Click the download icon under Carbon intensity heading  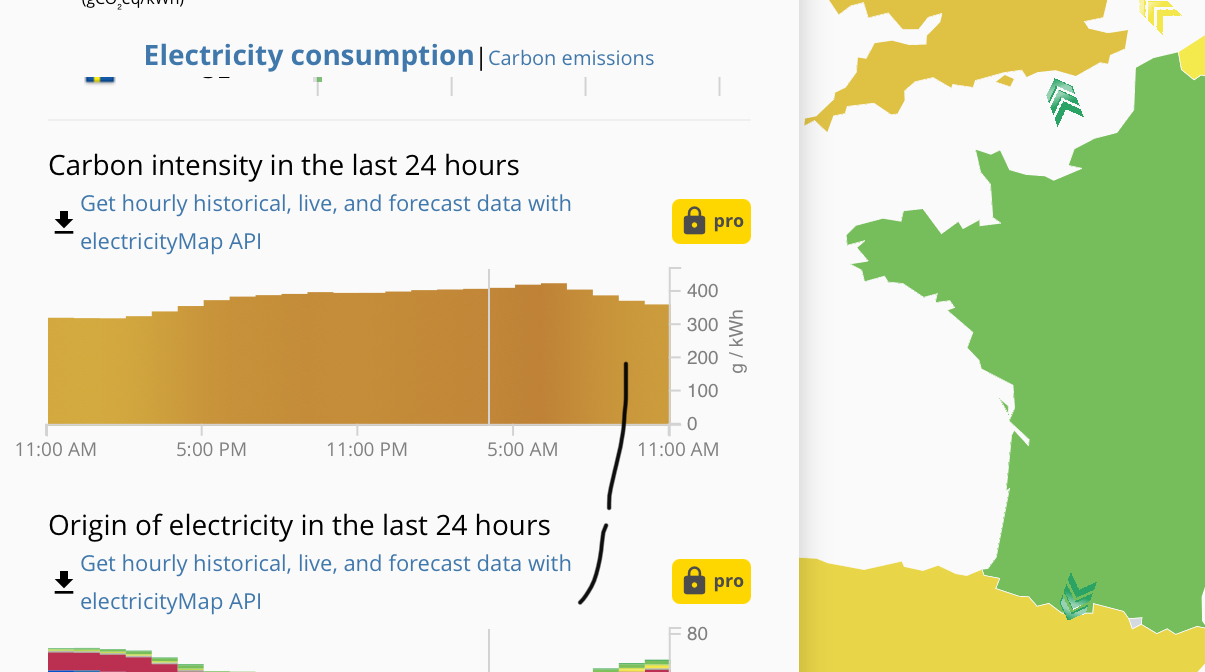click(x=64, y=222)
